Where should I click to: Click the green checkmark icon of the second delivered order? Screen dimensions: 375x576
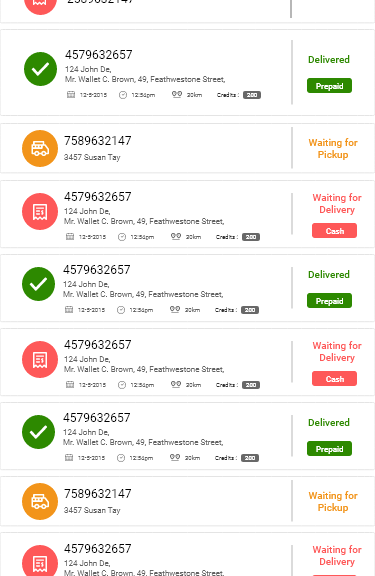click(x=39, y=284)
